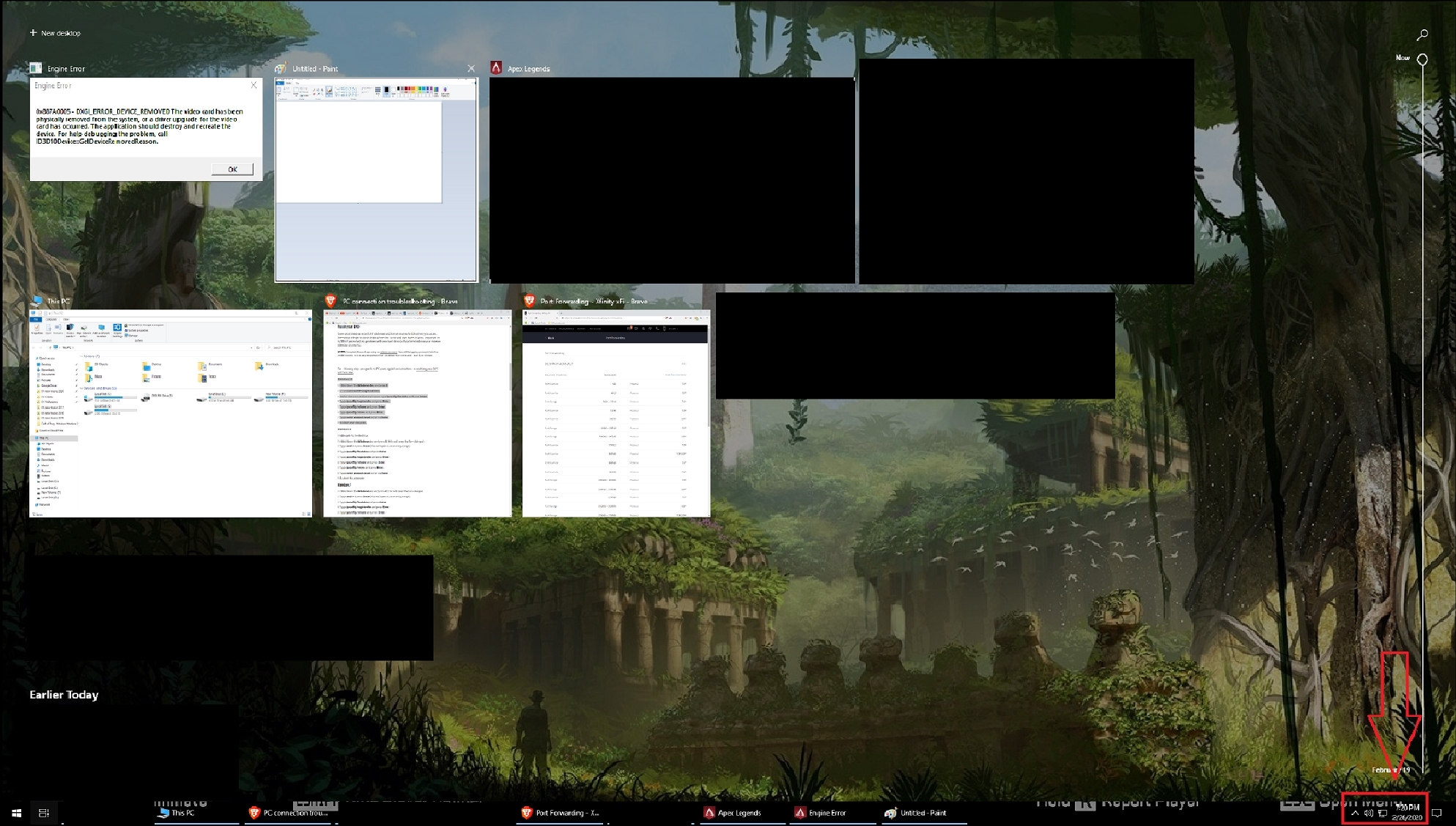Screen dimensions: 1456x826
Task: Switch to the Apex Legends window thumbnail
Action: tap(672, 180)
